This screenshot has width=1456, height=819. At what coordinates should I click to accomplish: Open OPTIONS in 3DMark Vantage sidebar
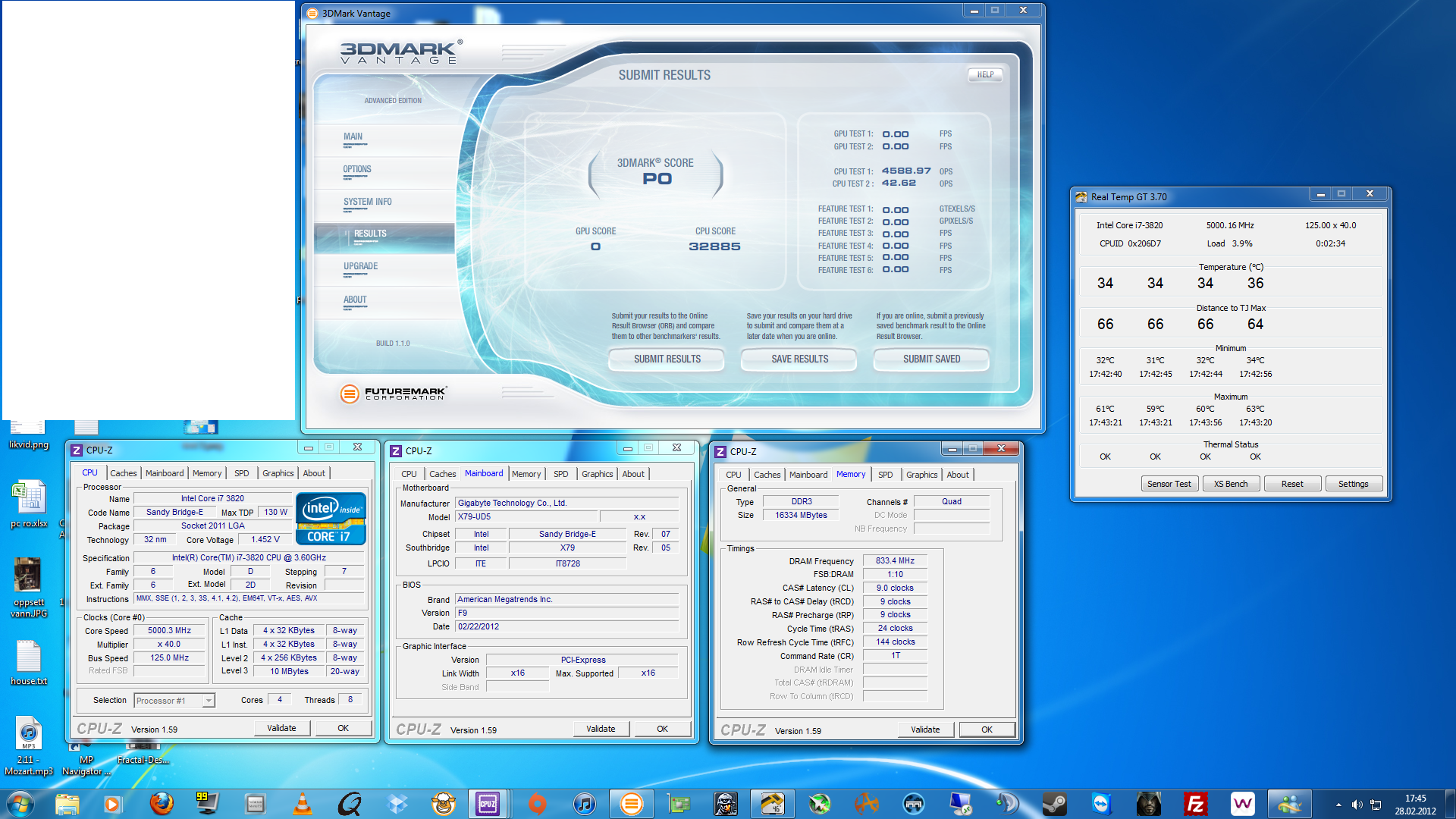tap(357, 170)
